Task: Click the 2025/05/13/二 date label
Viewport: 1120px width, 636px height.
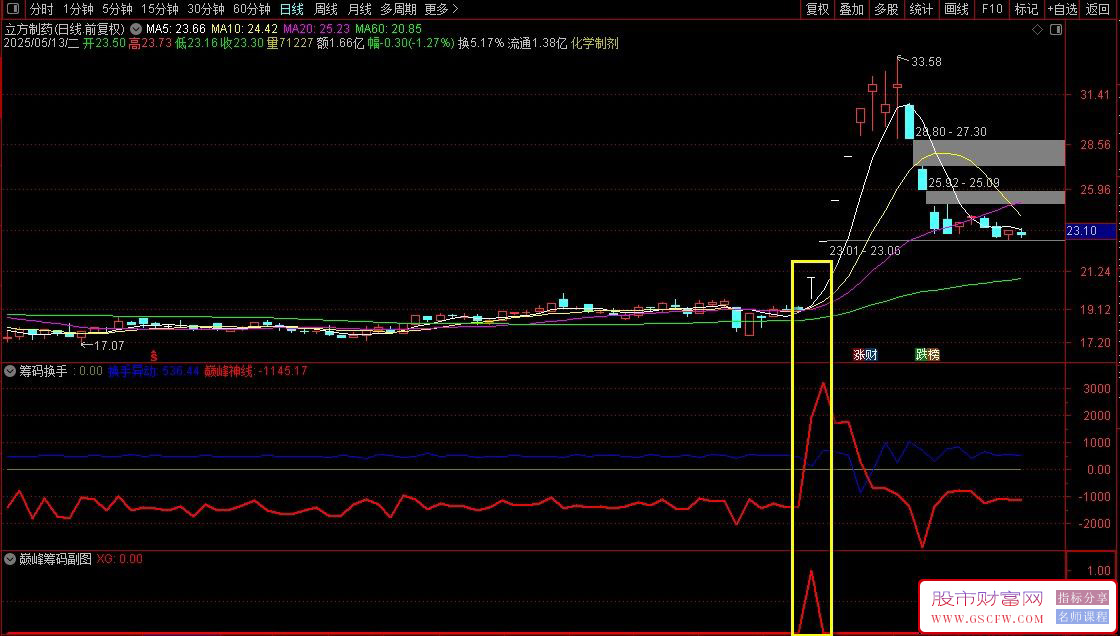Action: point(41,44)
